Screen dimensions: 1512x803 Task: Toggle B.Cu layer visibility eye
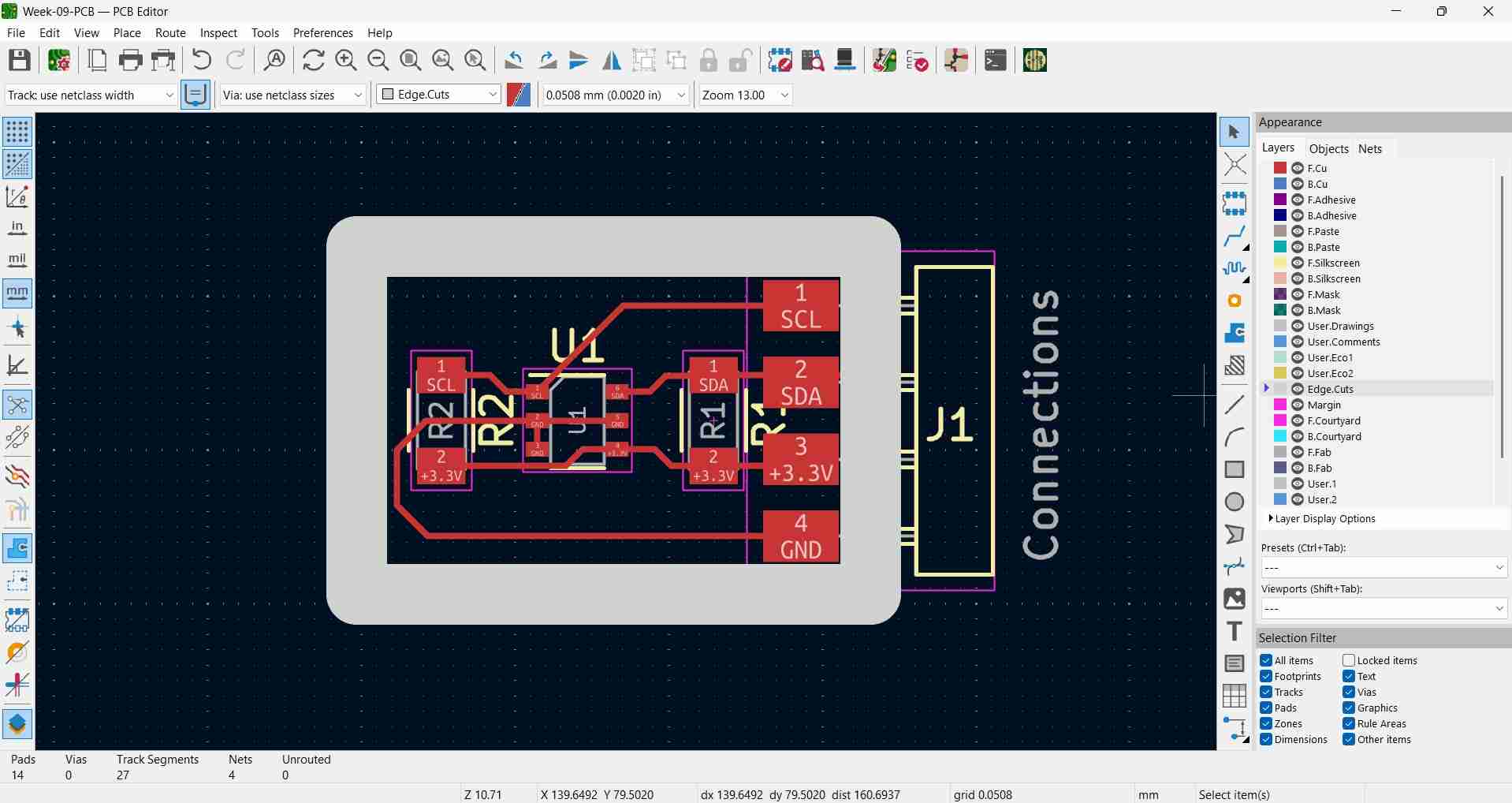coord(1298,184)
